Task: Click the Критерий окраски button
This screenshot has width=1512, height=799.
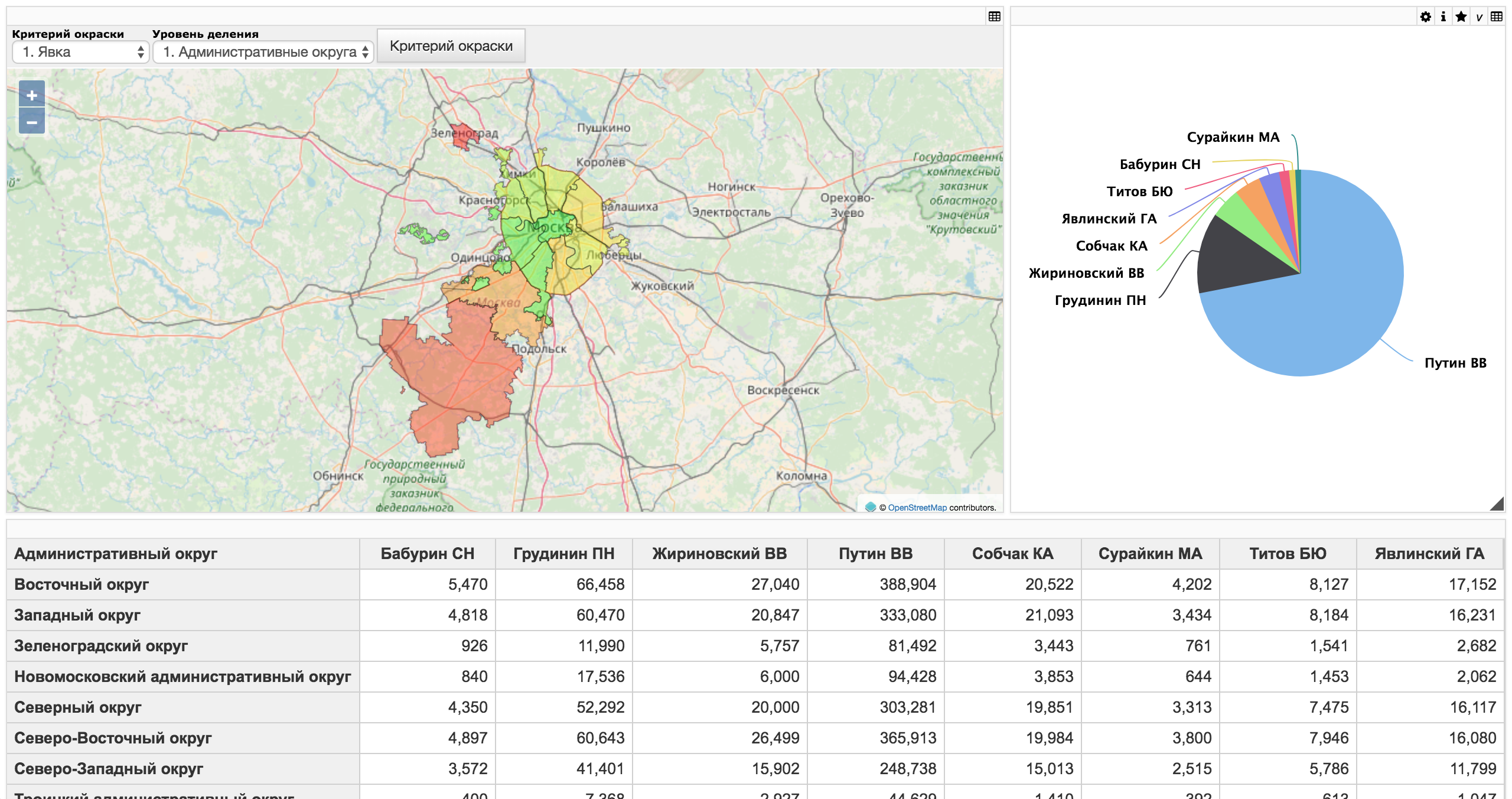Action: 451,46
